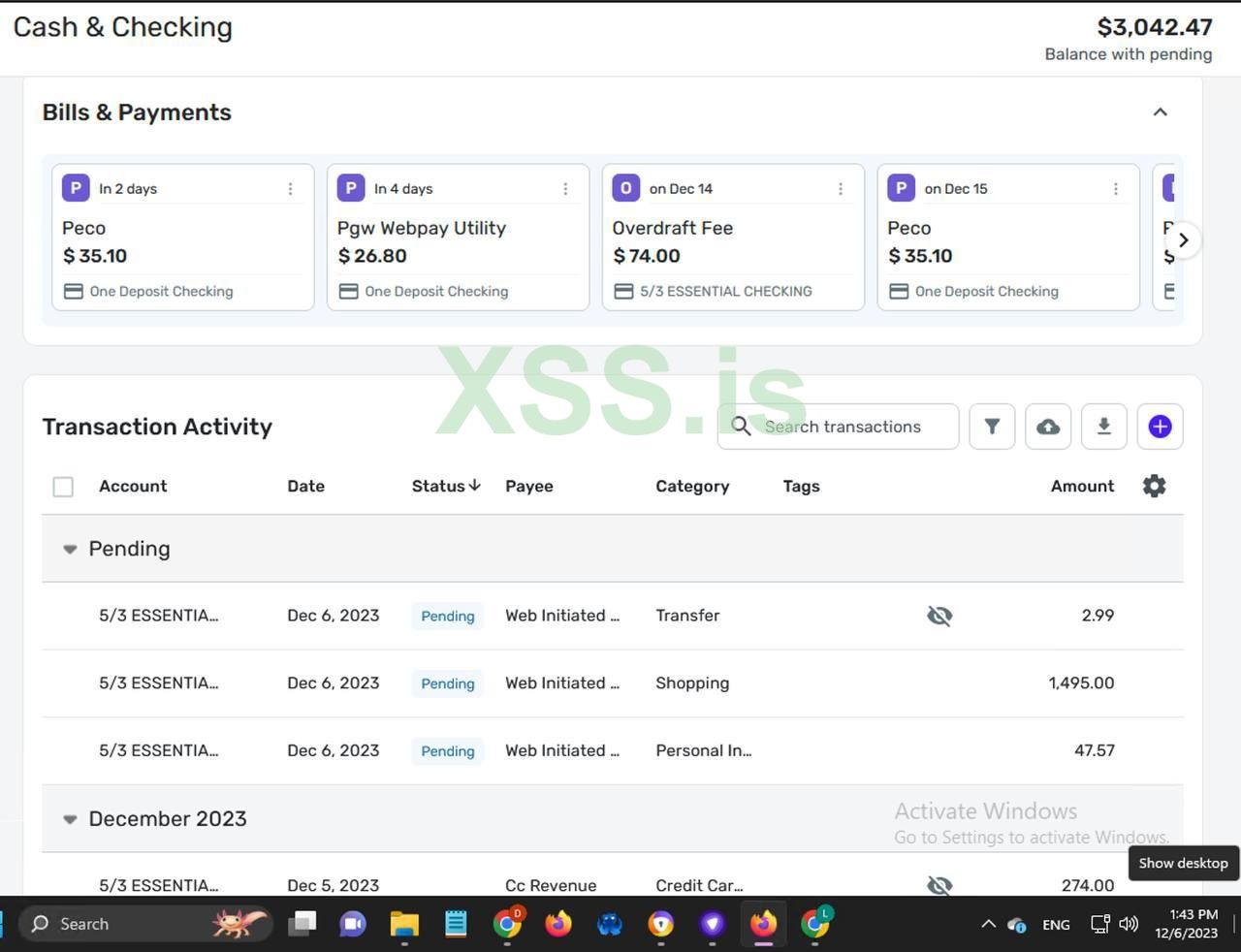Sort transactions by the Account column
Screen dimensions: 1241x952
pyautogui.click(x=133, y=486)
